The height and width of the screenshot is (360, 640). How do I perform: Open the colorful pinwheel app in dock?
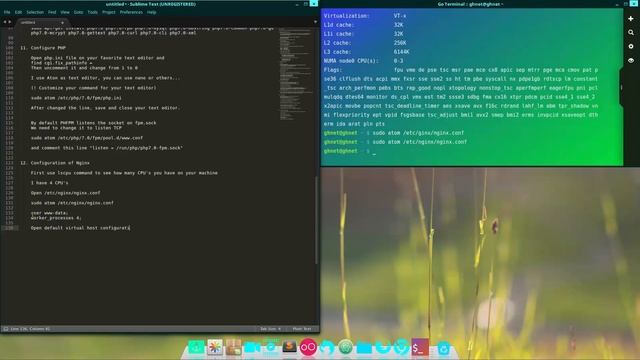tap(215, 347)
